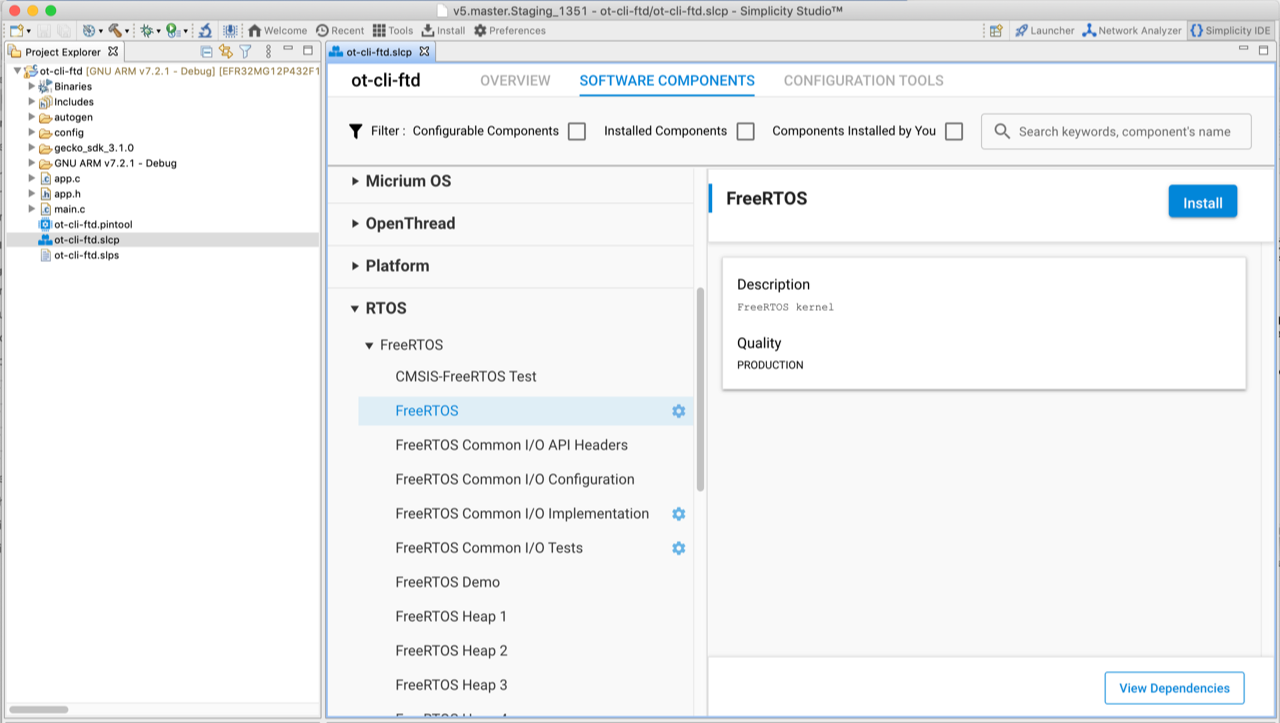
Task: Expand the OpenThread component category
Action: coord(355,224)
